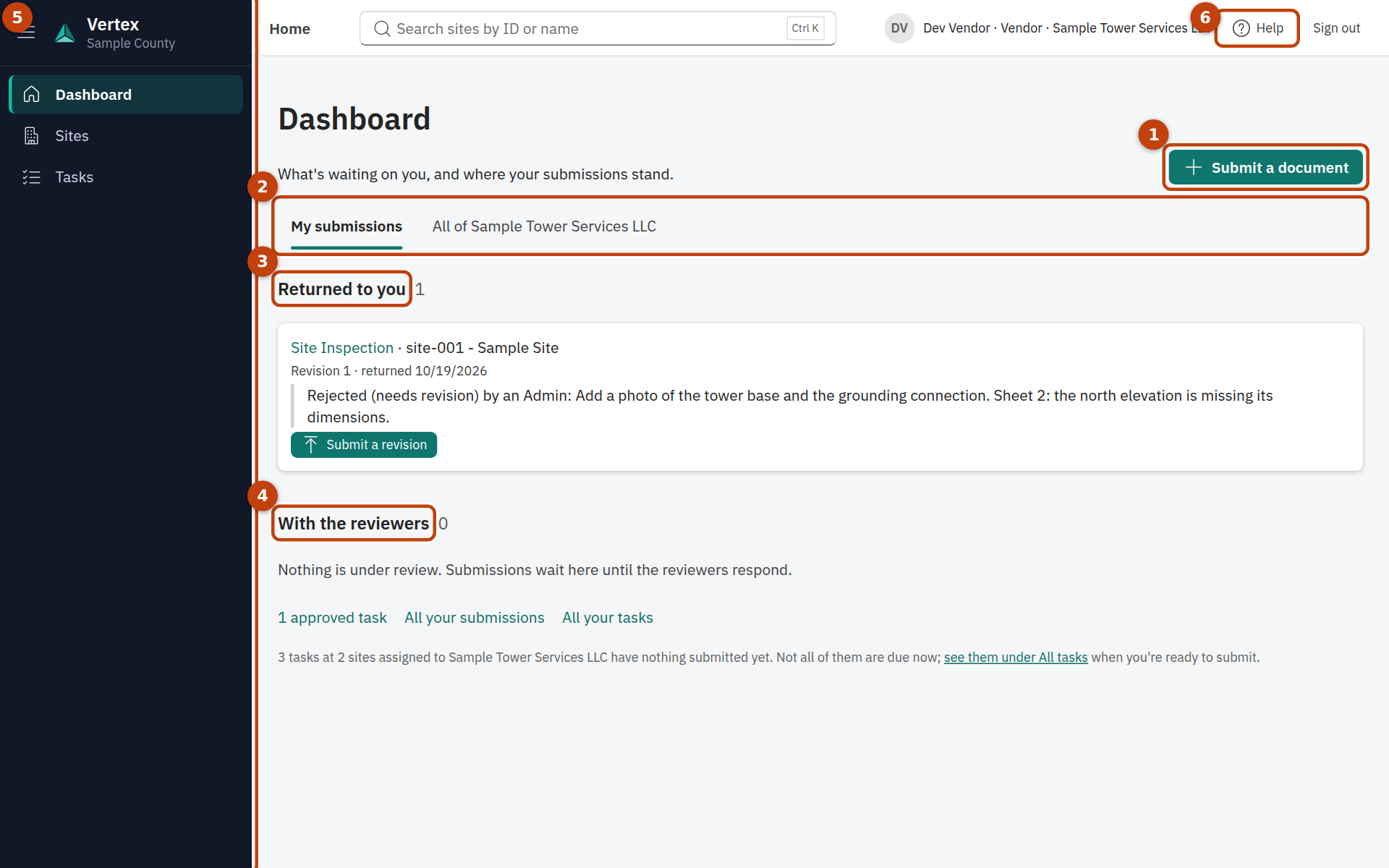1389x868 pixels.
Task: Open All your submissions link
Action: click(474, 618)
